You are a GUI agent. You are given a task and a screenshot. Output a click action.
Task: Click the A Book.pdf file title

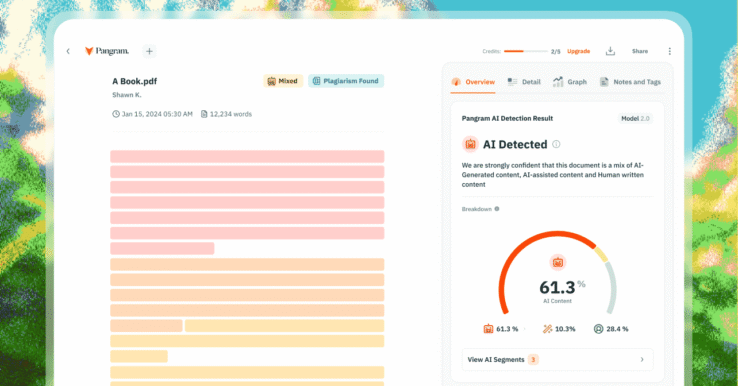pyautogui.click(x=135, y=81)
